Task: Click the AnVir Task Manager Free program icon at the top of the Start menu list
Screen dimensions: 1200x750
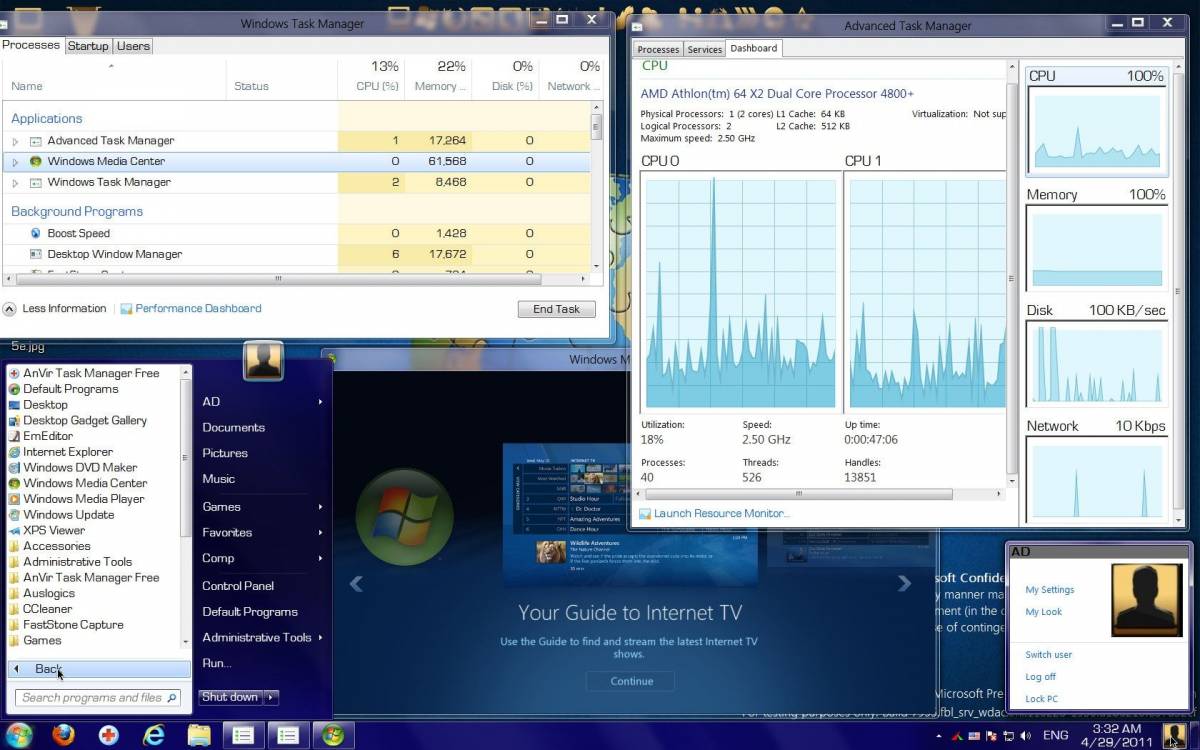Action: click(x=14, y=373)
